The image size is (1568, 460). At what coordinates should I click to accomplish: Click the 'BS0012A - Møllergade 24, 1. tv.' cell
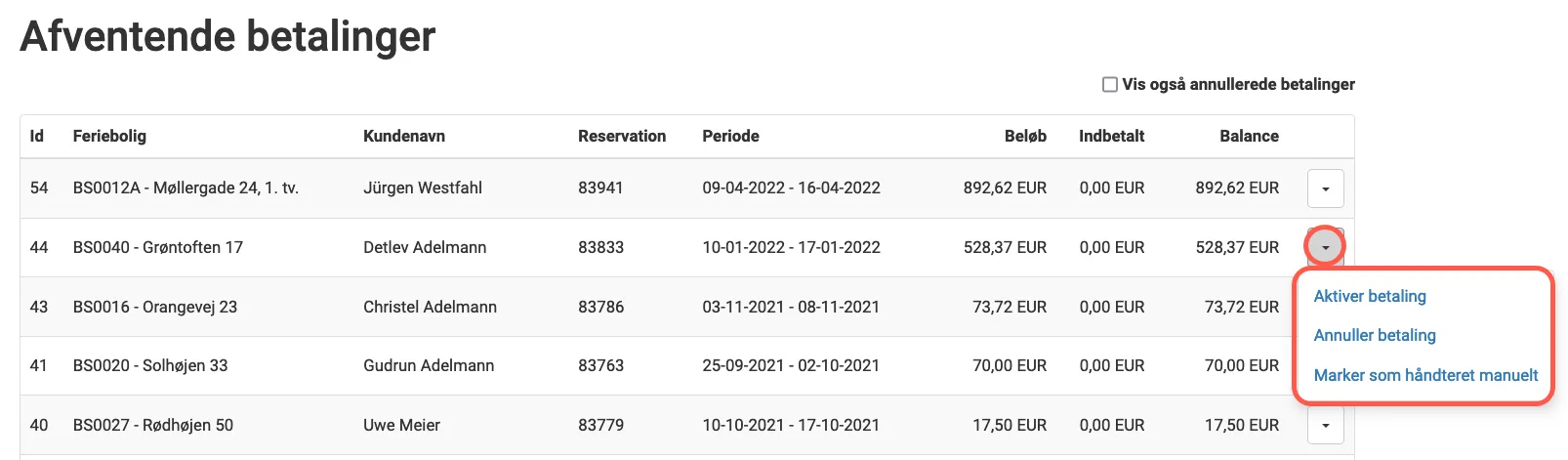click(x=186, y=188)
